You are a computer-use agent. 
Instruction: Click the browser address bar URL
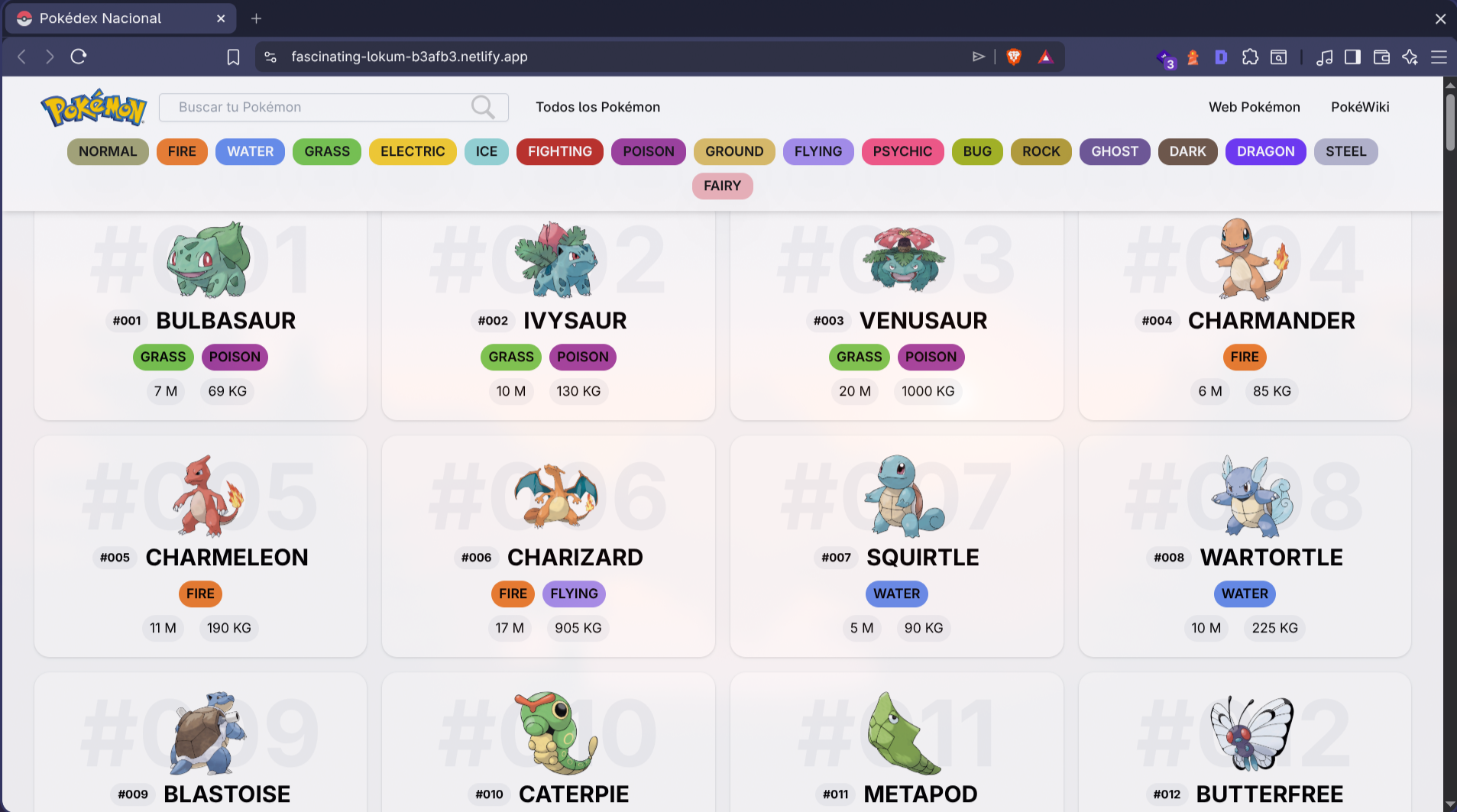coord(410,57)
